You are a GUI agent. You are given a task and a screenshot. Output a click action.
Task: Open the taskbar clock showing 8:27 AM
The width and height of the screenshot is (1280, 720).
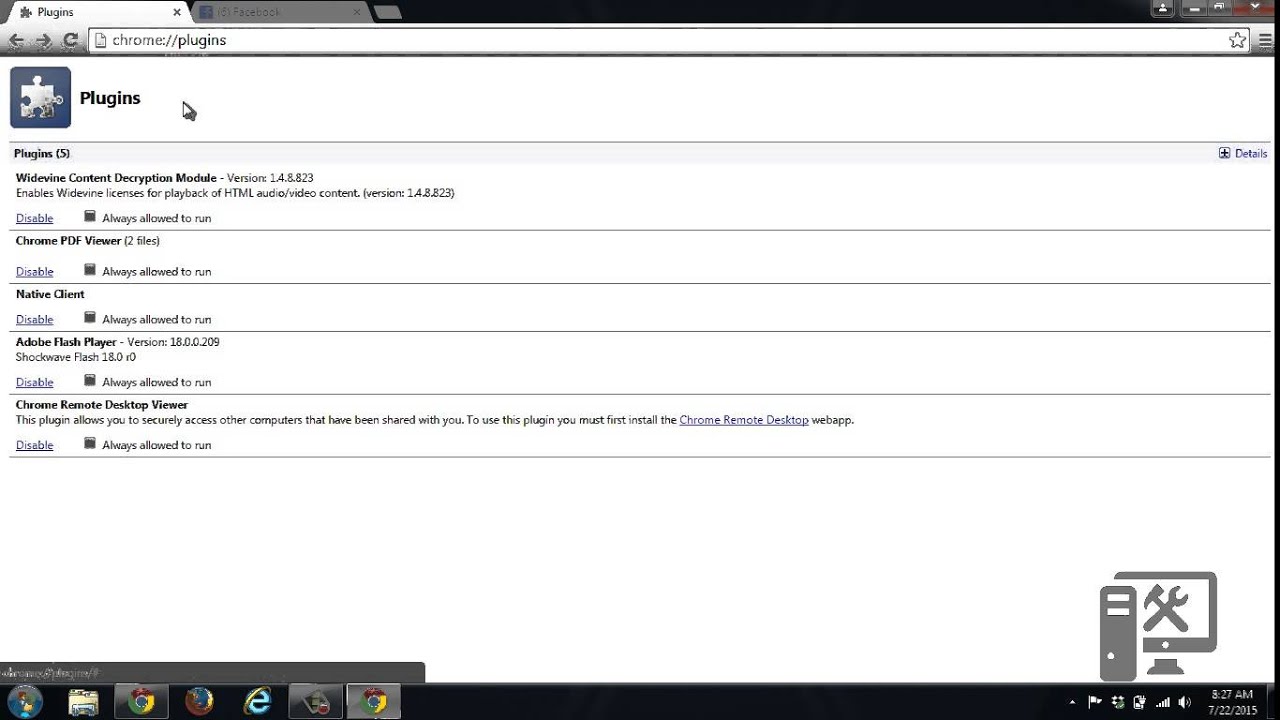(1232, 702)
